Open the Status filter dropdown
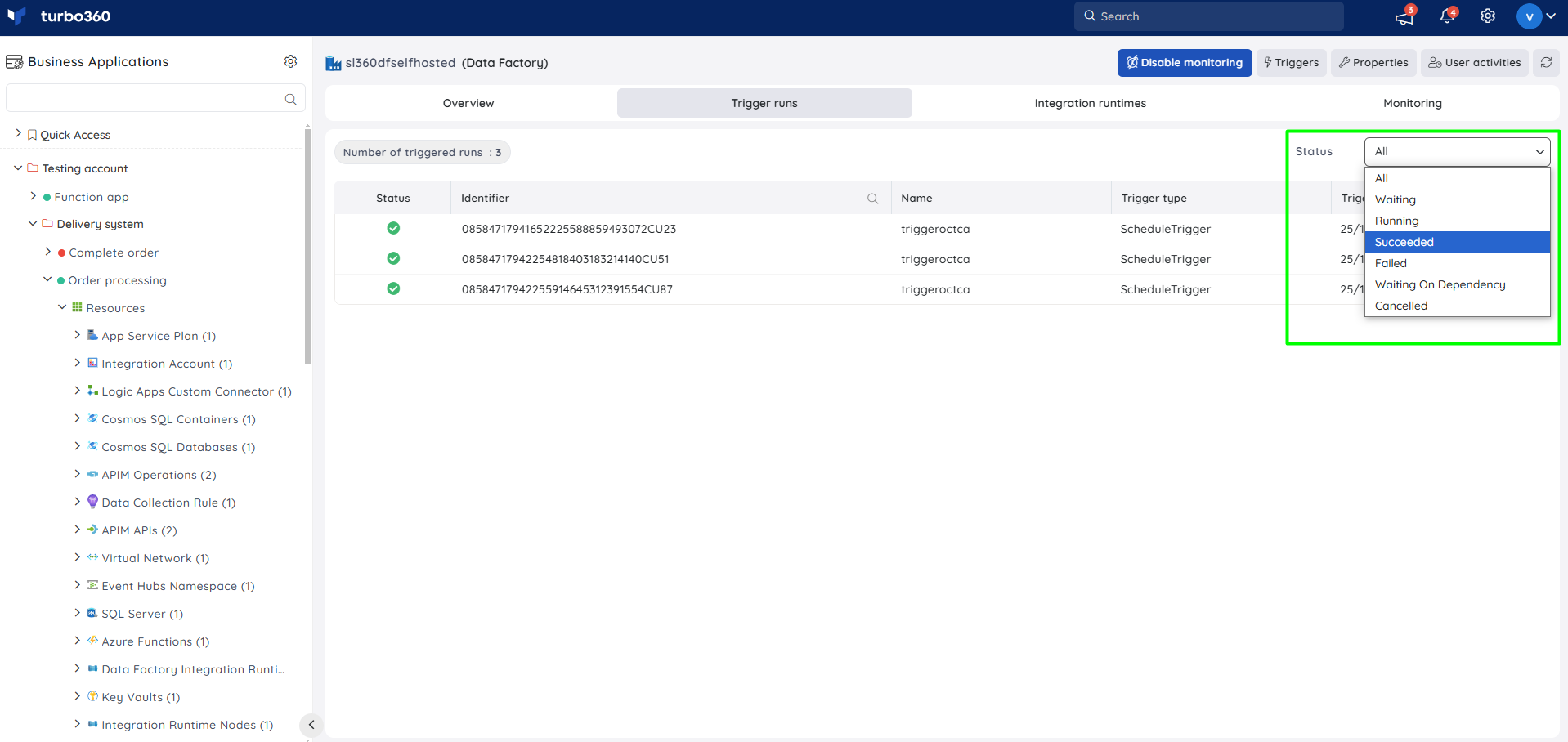Viewport: 1568px width, 742px height. tap(1457, 152)
